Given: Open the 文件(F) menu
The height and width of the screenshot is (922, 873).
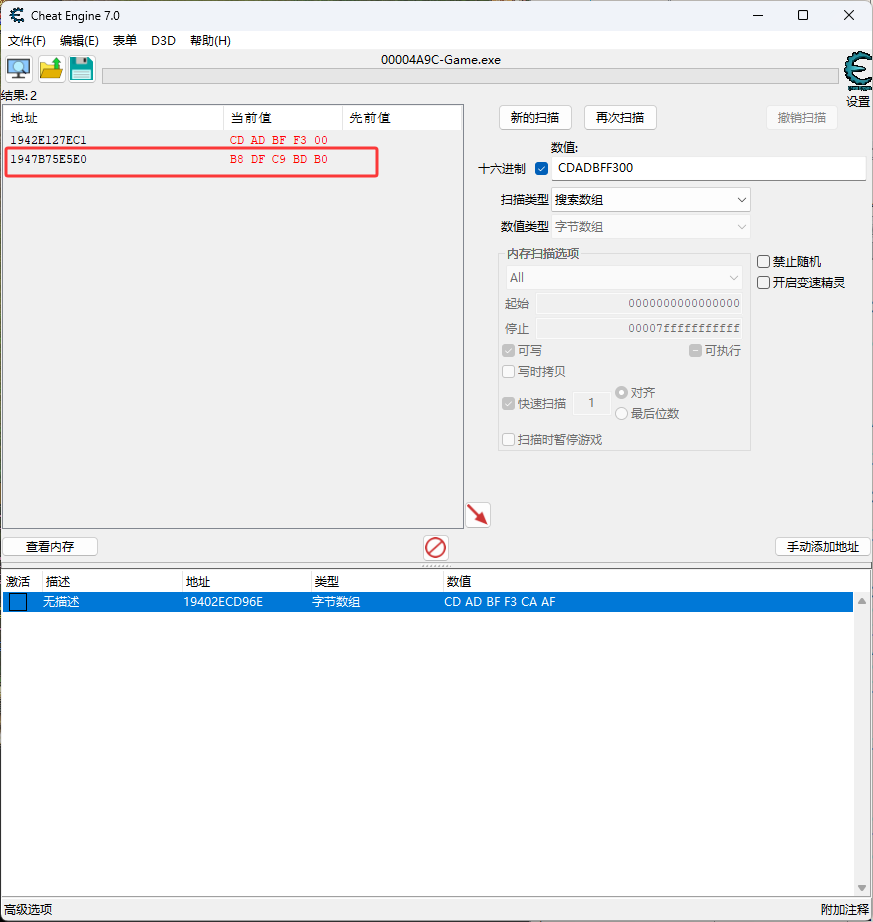Looking at the screenshot, I should [x=26, y=41].
